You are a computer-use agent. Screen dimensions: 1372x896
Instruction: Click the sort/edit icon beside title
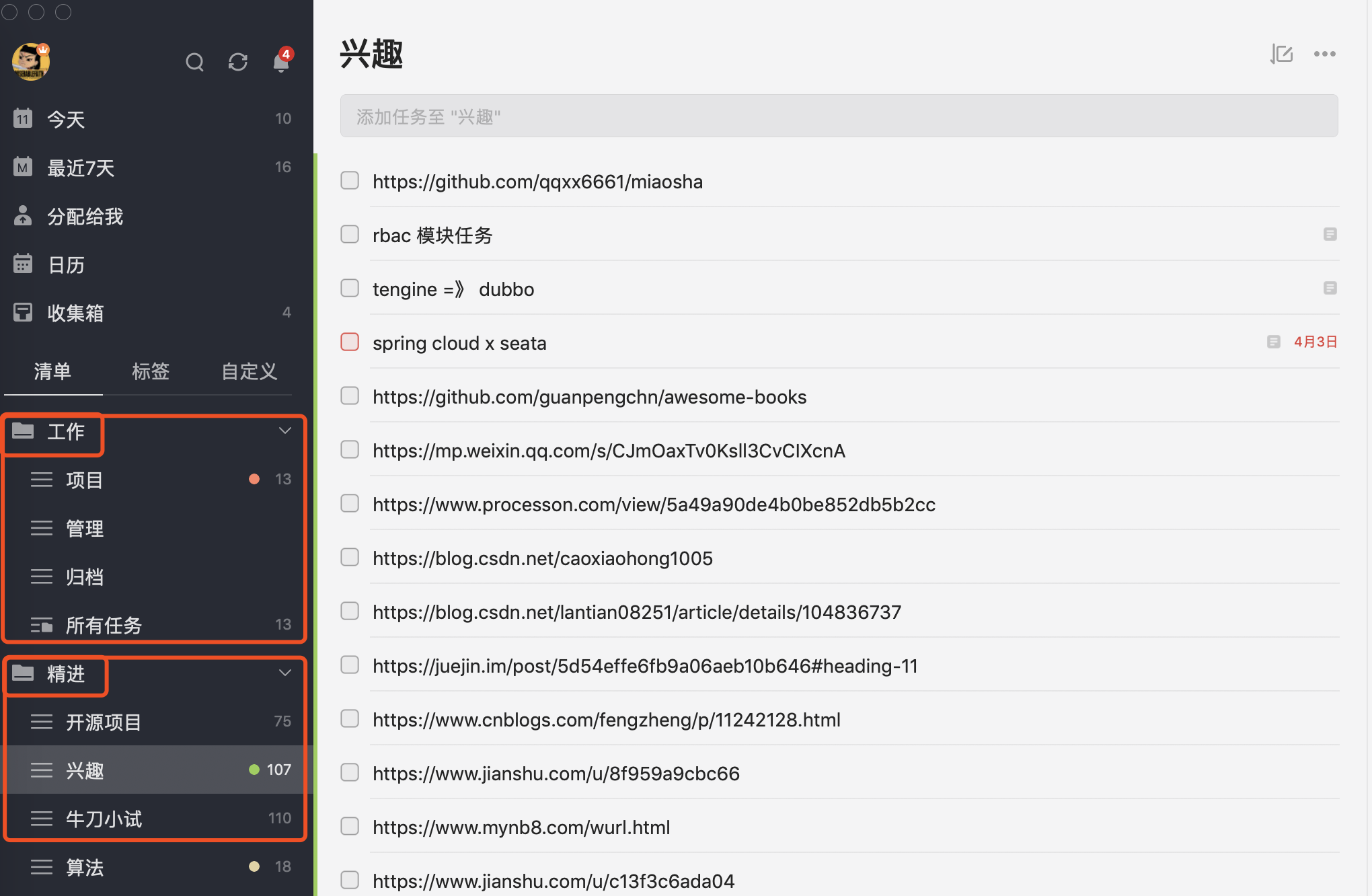point(1282,54)
